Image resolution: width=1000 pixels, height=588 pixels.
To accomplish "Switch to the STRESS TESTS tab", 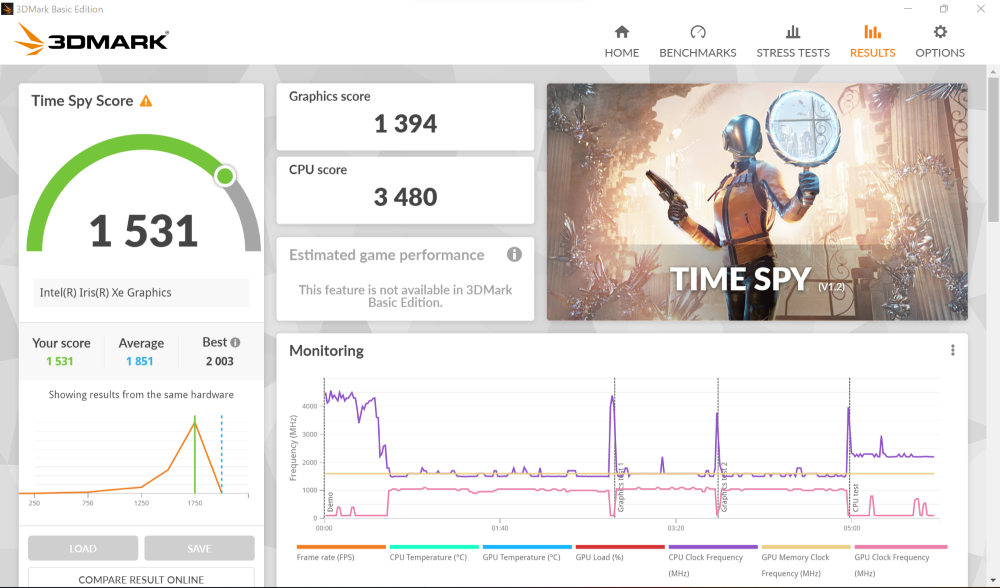I will 793,42.
